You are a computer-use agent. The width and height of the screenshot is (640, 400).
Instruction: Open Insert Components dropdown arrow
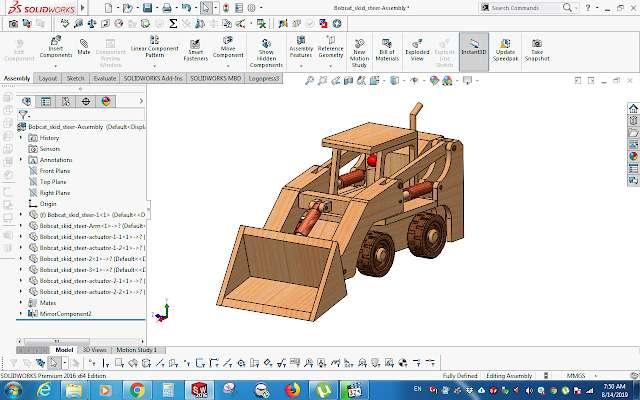click(56, 66)
